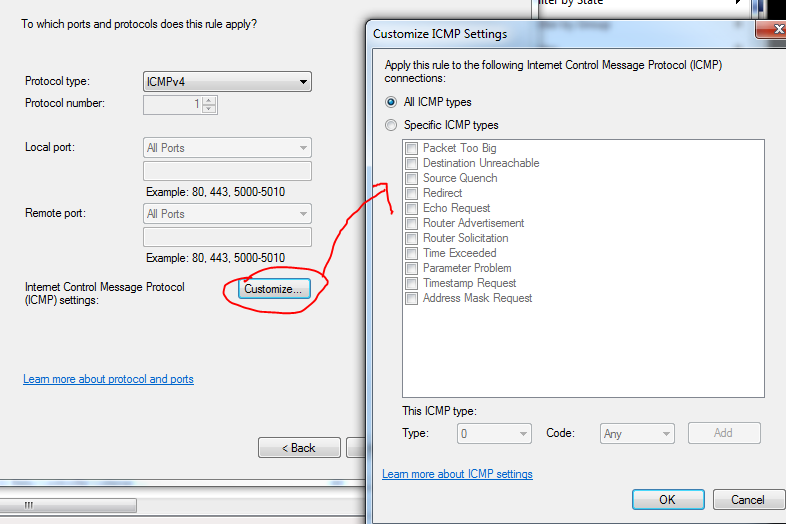Check the Destination Unreachable checkbox

(x=411, y=163)
